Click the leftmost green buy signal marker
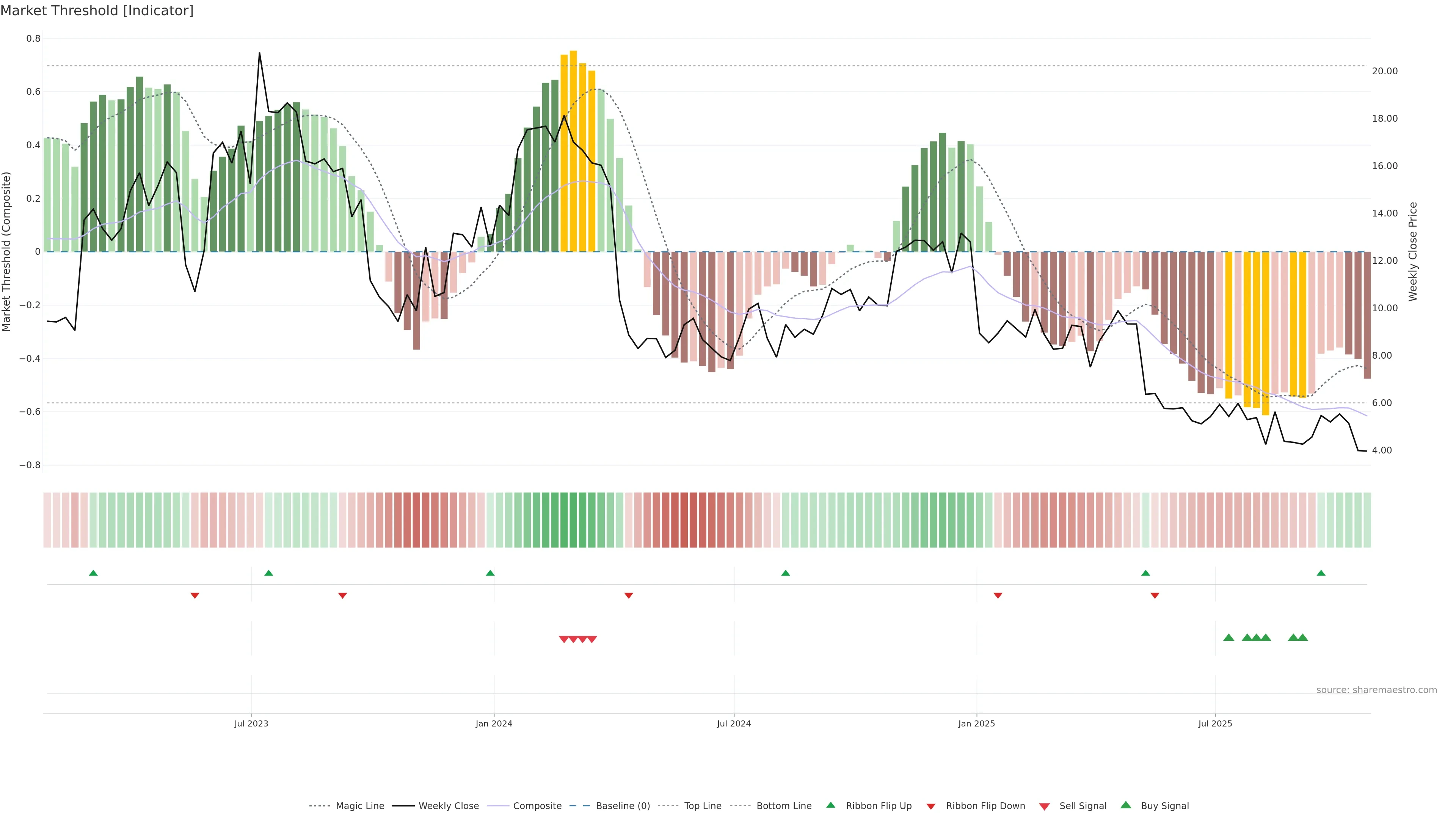This screenshot has width=1456, height=819. [x=1228, y=637]
